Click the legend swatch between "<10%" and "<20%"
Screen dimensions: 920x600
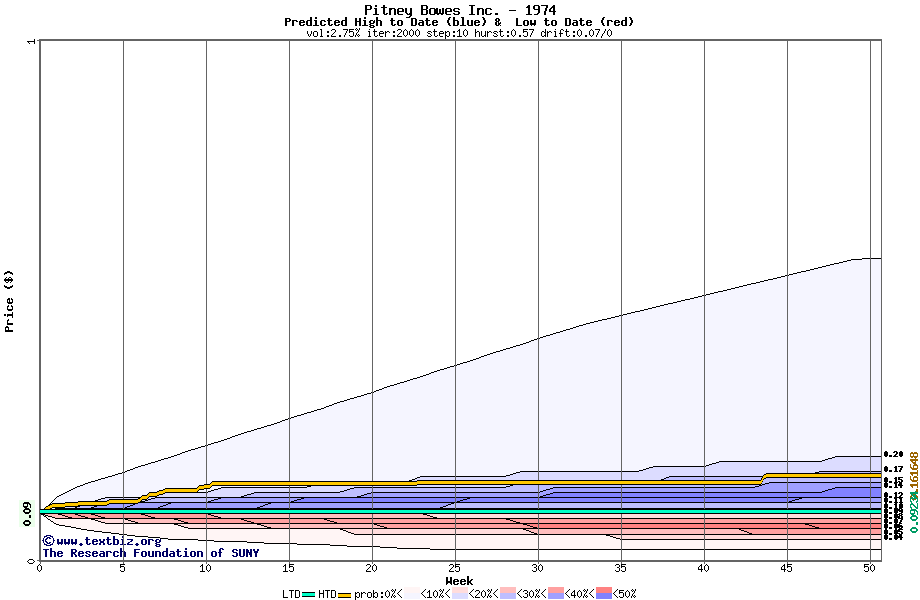tap(460, 594)
